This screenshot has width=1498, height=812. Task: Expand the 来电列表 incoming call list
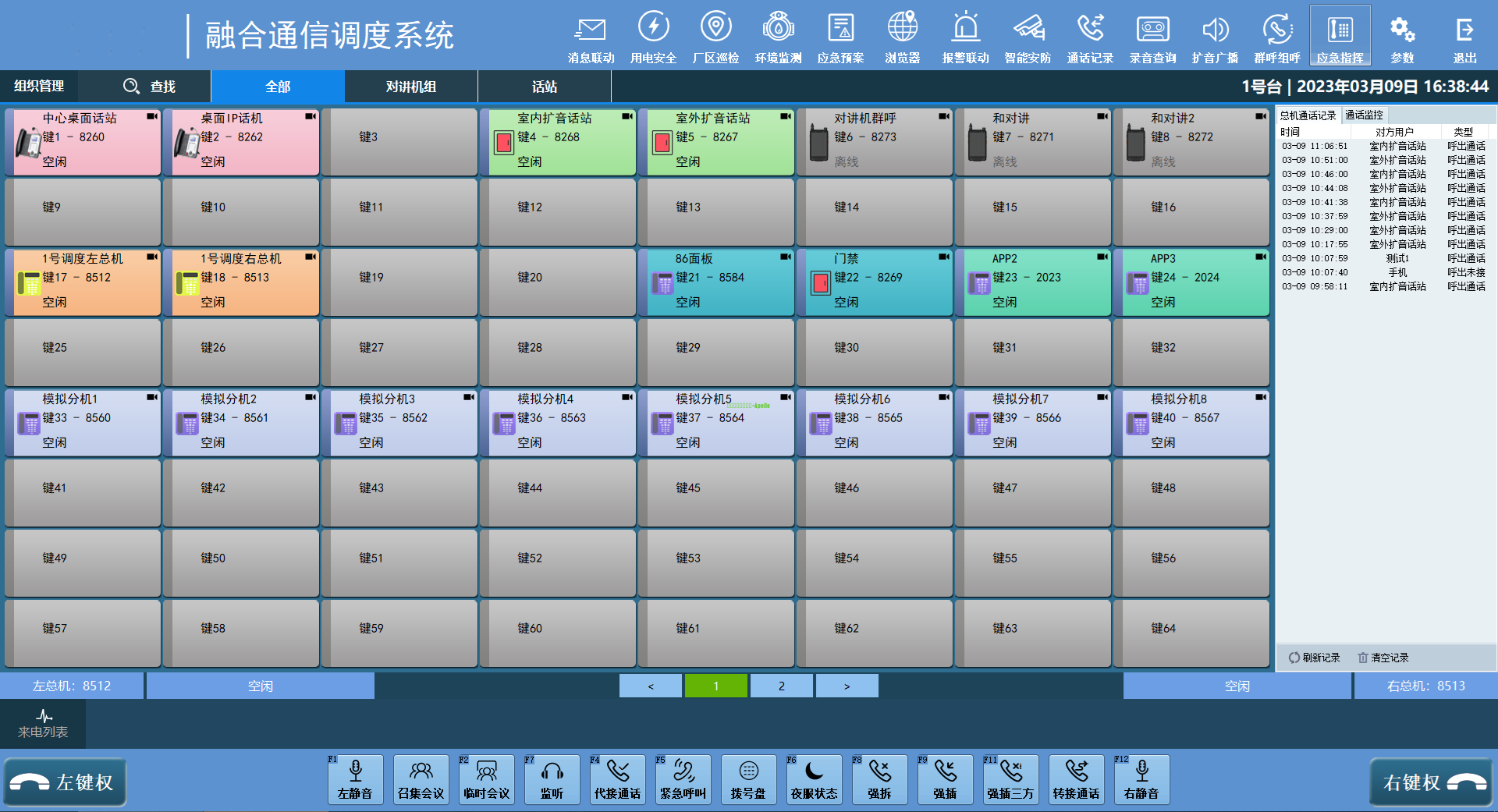(43, 724)
